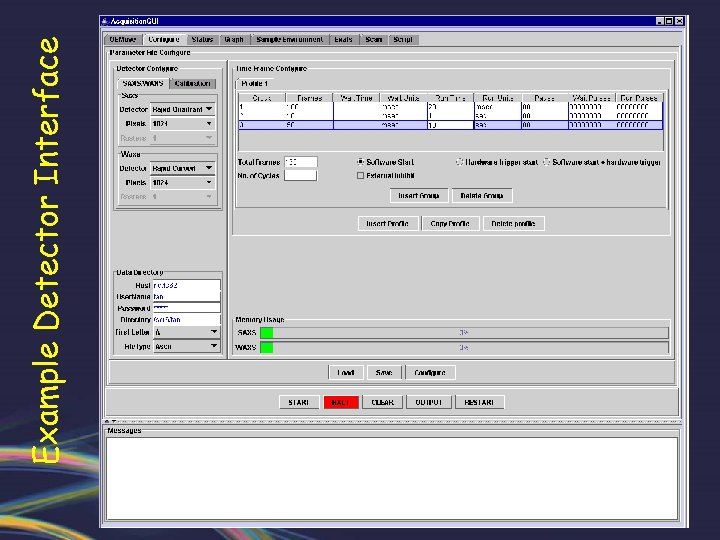Click the Total Frames input field
The height and width of the screenshot is (540, 720).
(x=300, y=162)
